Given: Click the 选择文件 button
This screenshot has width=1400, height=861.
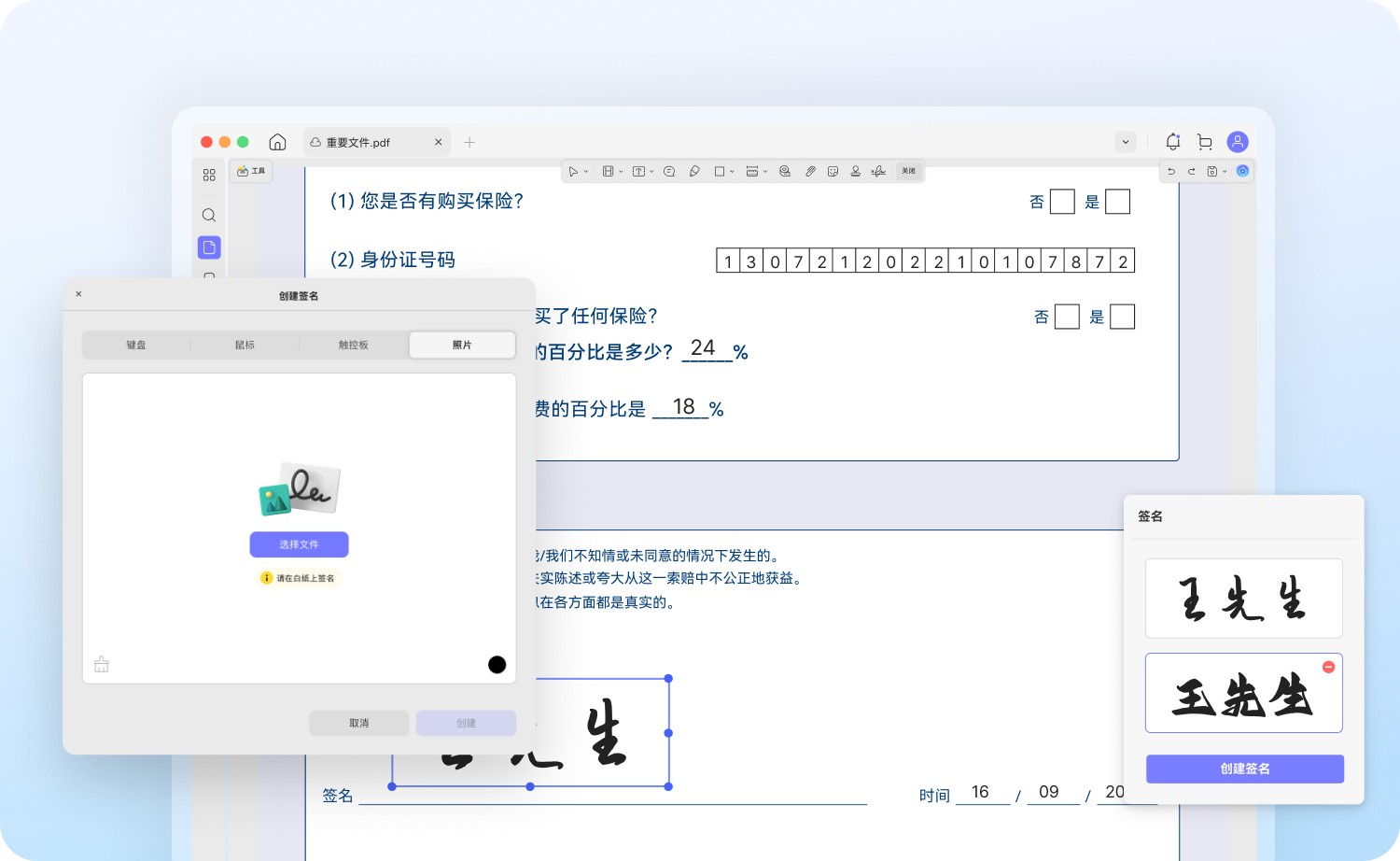Looking at the screenshot, I should pyautogui.click(x=299, y=544).
